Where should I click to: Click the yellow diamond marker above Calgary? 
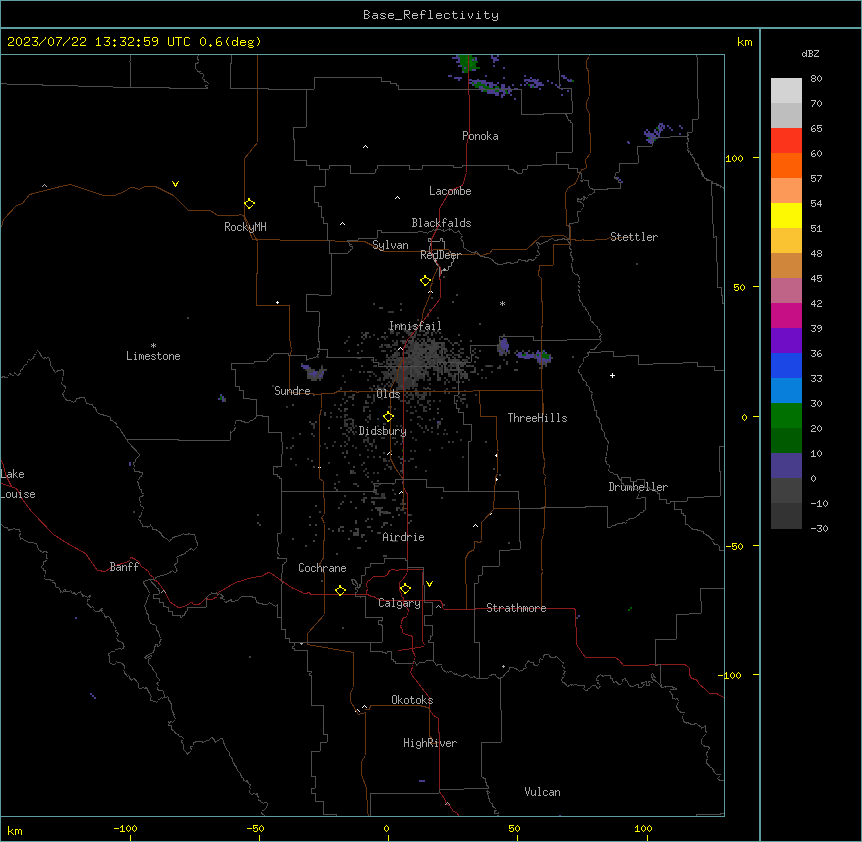pos(405,589)
